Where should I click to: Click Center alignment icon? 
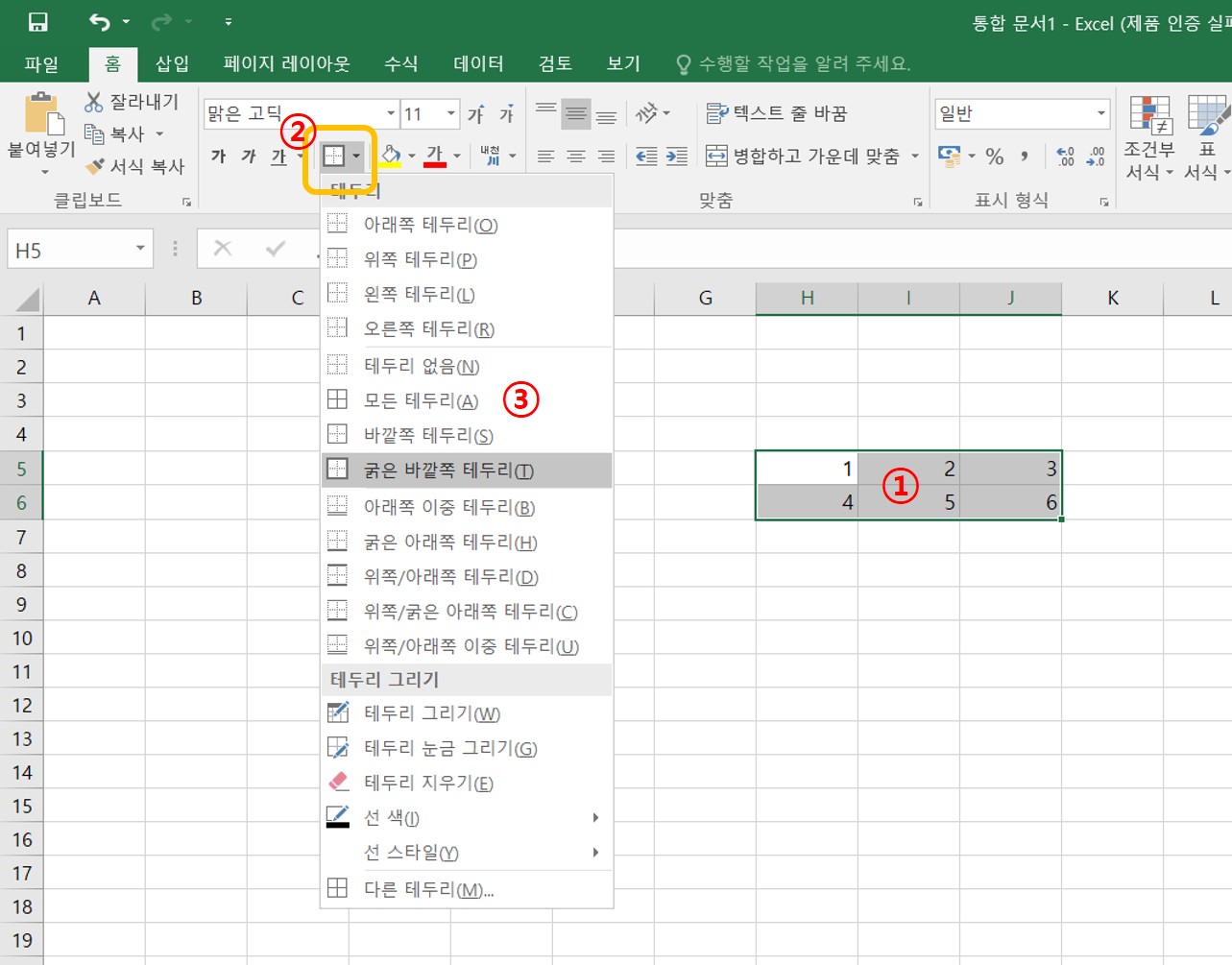[576, 156]
